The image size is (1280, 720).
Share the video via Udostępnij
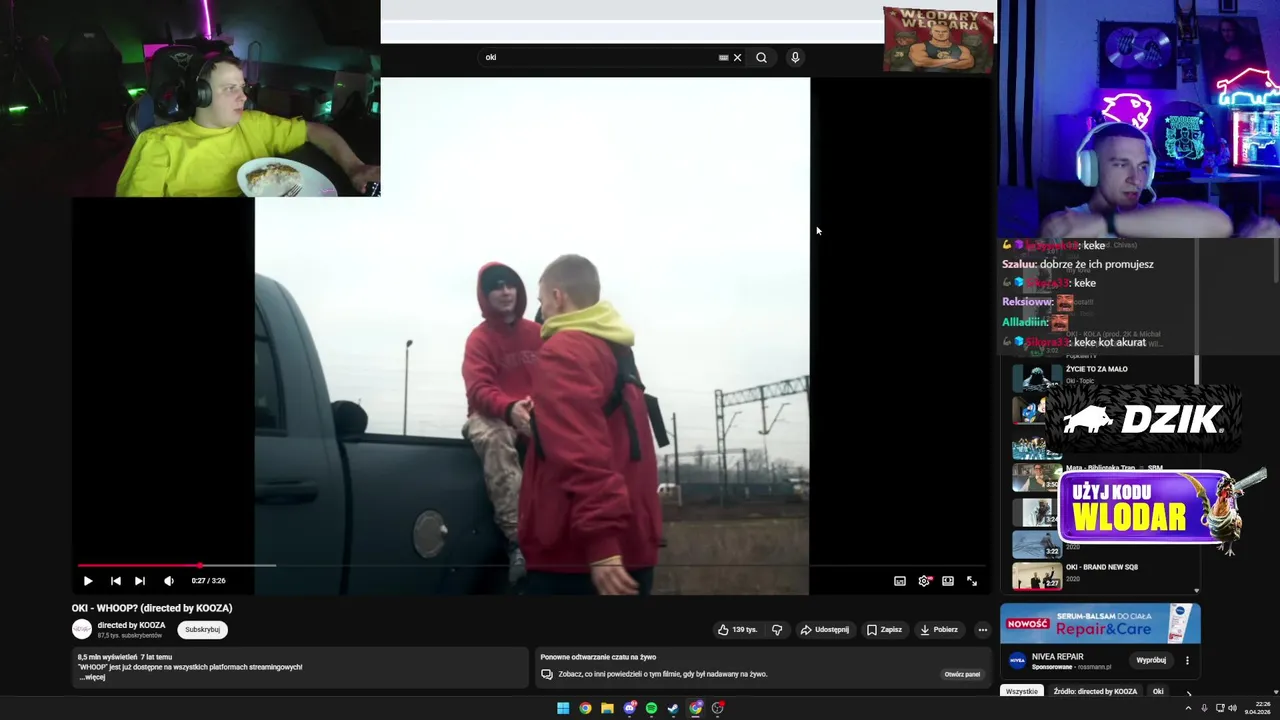pos(824,630)
